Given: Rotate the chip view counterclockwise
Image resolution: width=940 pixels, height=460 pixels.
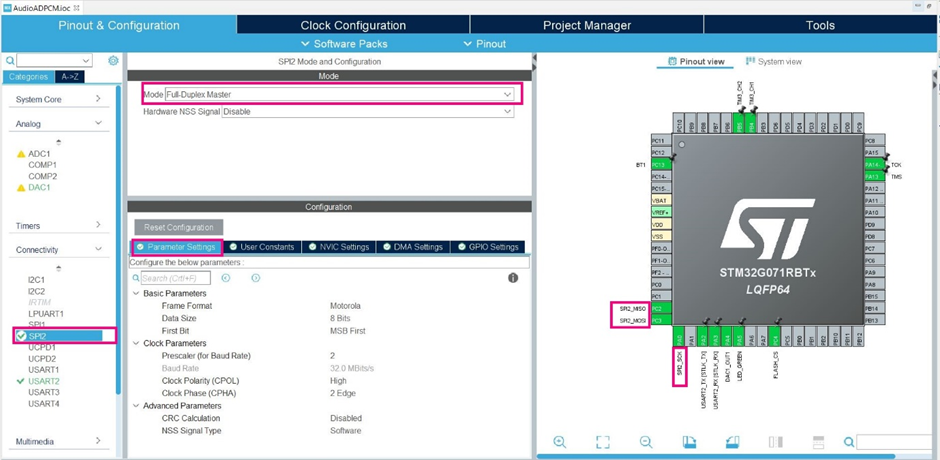Looking at the screenshot, I should click(733, 442).
